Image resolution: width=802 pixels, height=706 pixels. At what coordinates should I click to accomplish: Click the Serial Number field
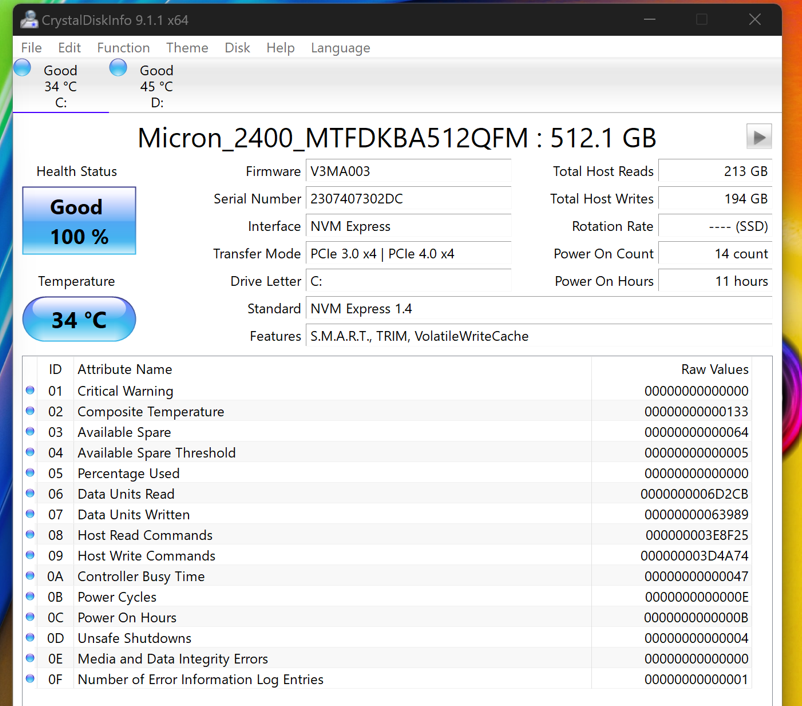coord(408,198)
